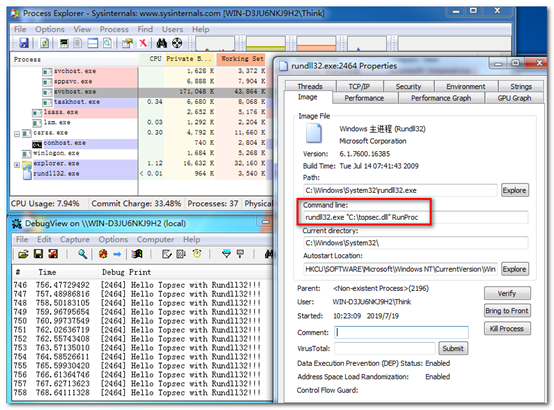This screenshot has width=554, height=410.
Task: Click the red X Kill Process toolbar icon
Action: tap(143, 43)
